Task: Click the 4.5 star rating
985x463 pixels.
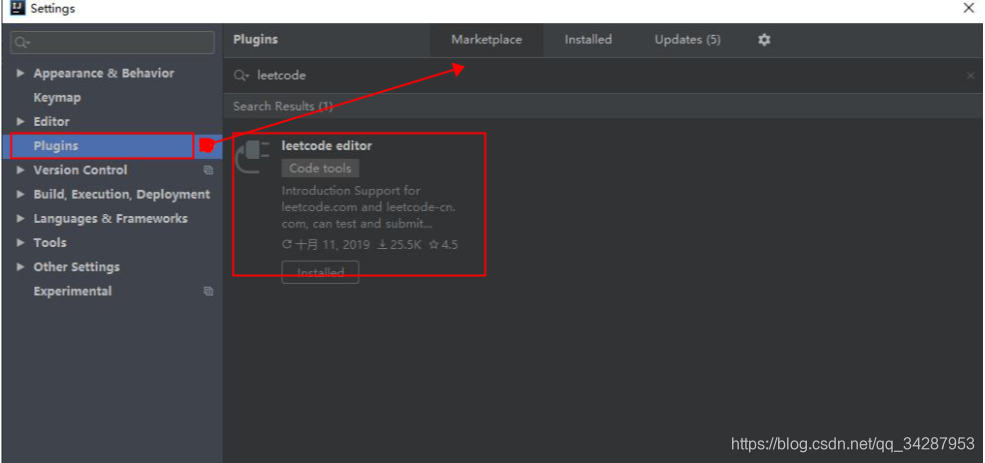Action: [444, 245]
